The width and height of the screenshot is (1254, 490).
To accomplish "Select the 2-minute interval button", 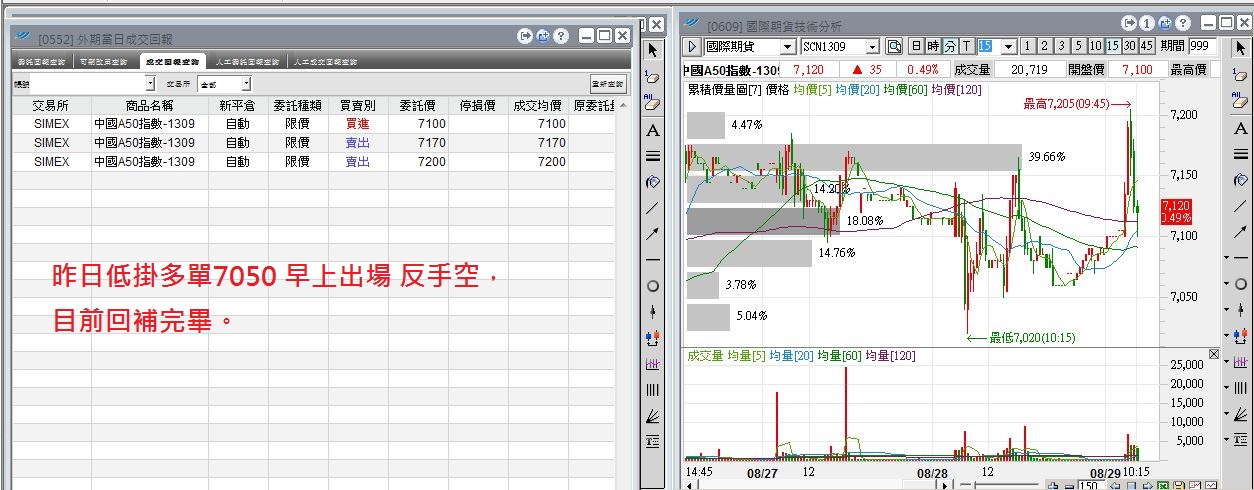I will click(1044, 46).
